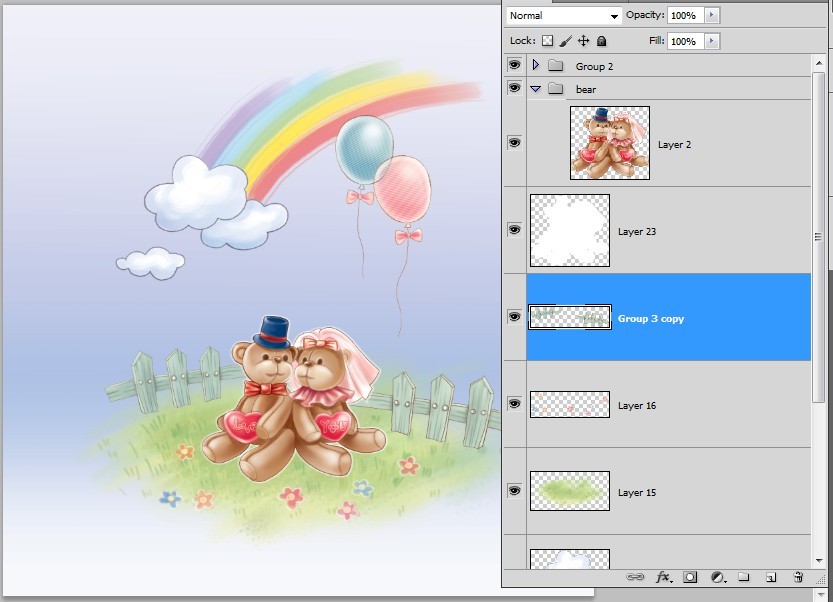This screenshot has width=833, height=602.
Task: Lock image pixels brush icon
Action: pos(566,41)
